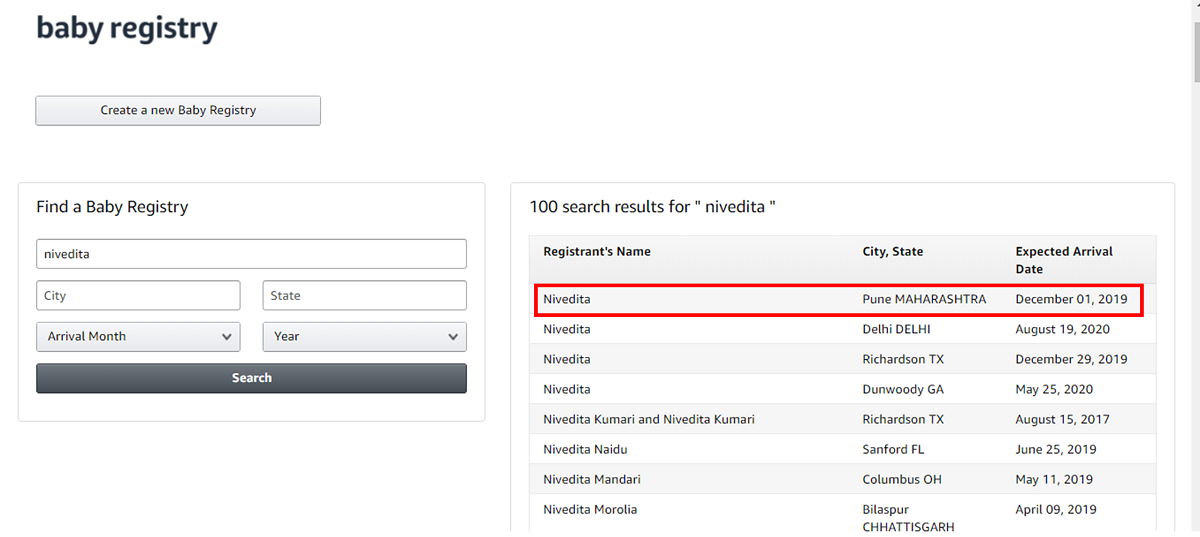This screenshot has width=1200, height=537.
Task: Click date May 25, 2020
Action: [x=1054, y=389]
